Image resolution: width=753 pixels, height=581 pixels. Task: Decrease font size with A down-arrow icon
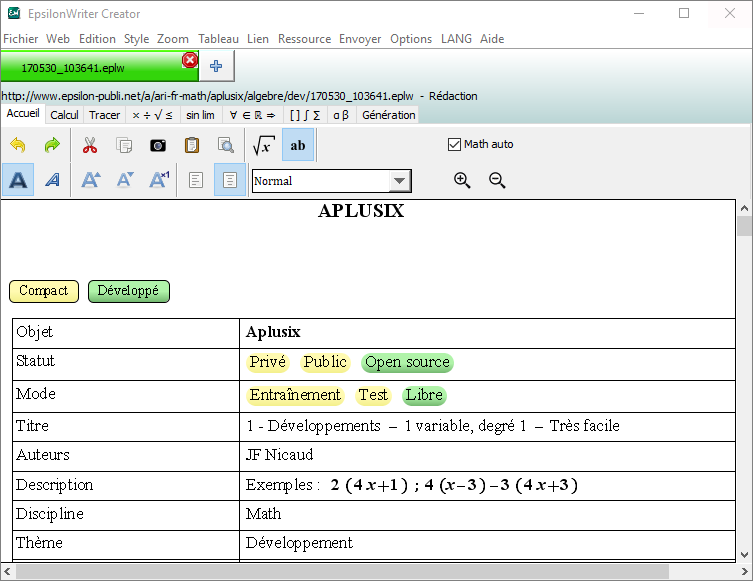(125, 180)
